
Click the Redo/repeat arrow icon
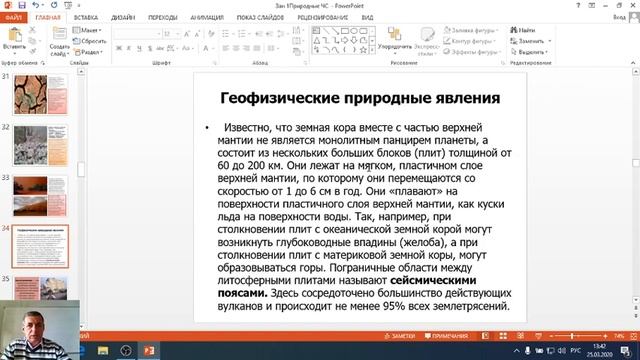click(x=54, y=5)
